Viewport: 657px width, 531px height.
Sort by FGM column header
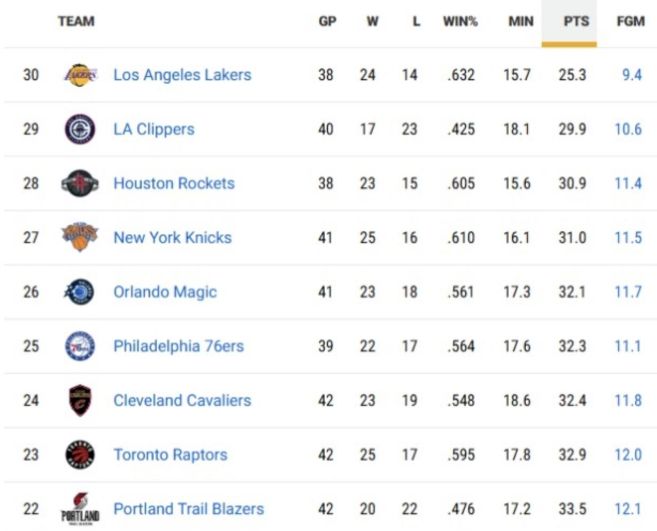click(630, 21)
